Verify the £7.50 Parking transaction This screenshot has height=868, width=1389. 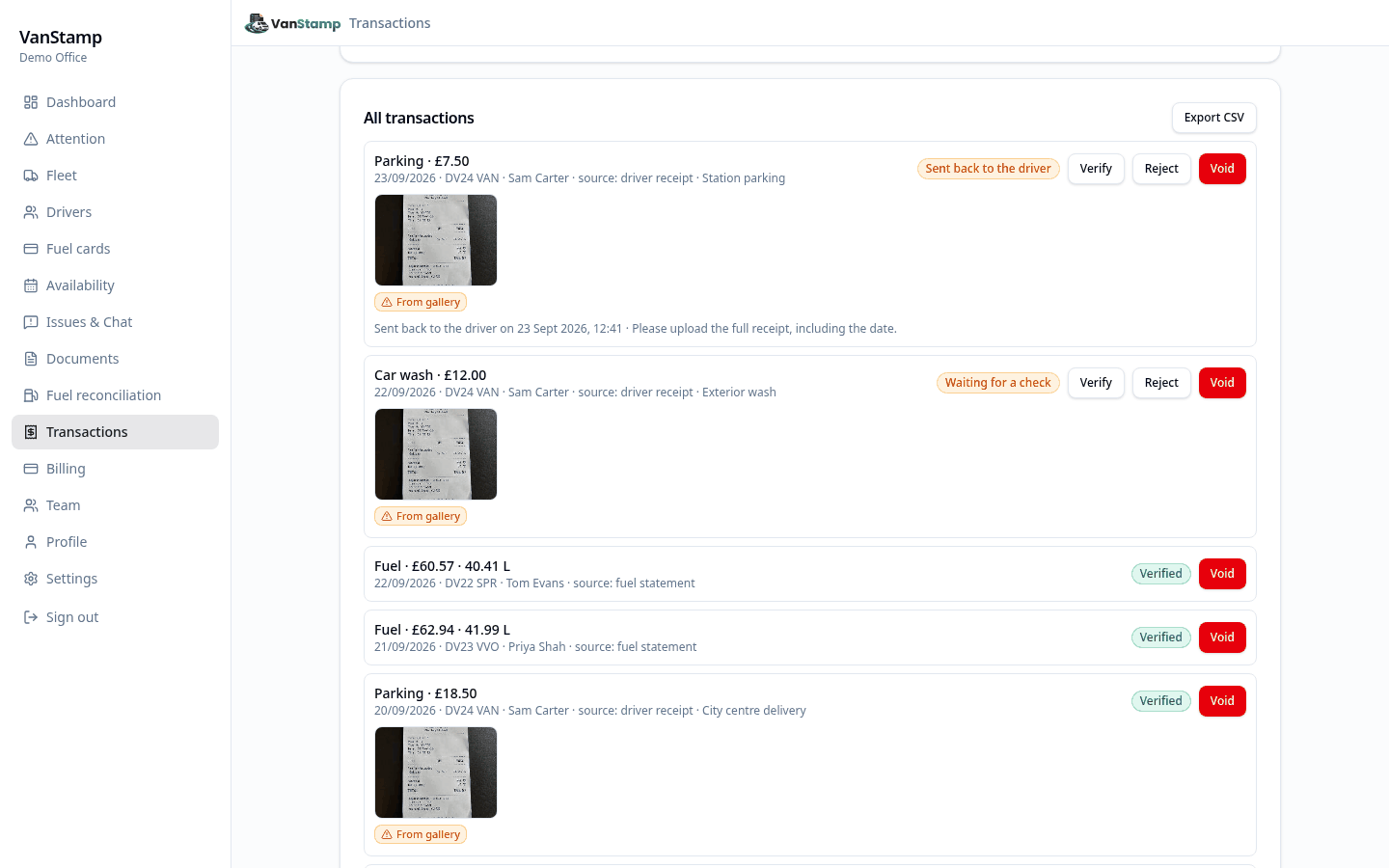(x=1096, y=169)
